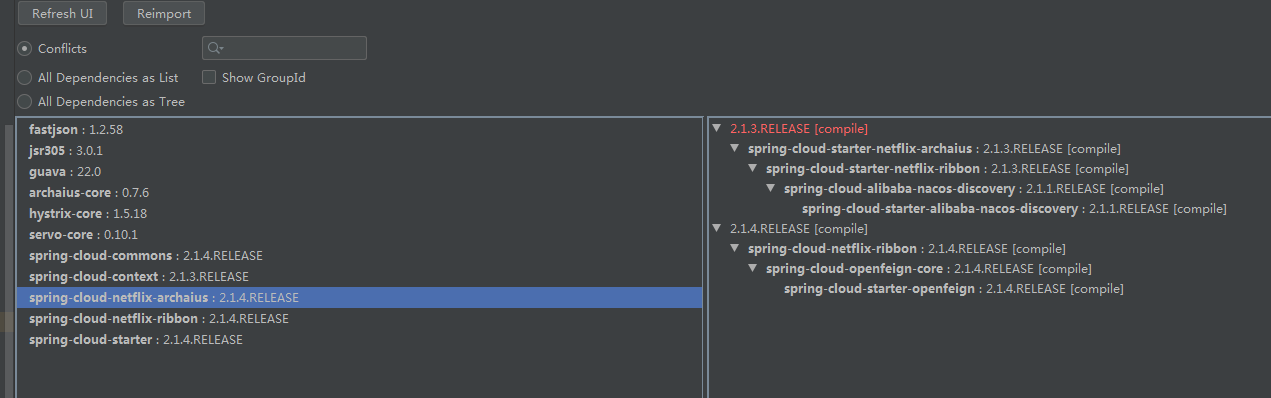Collapse the 2.1.4.RELEASE tree node

point(717,228)
